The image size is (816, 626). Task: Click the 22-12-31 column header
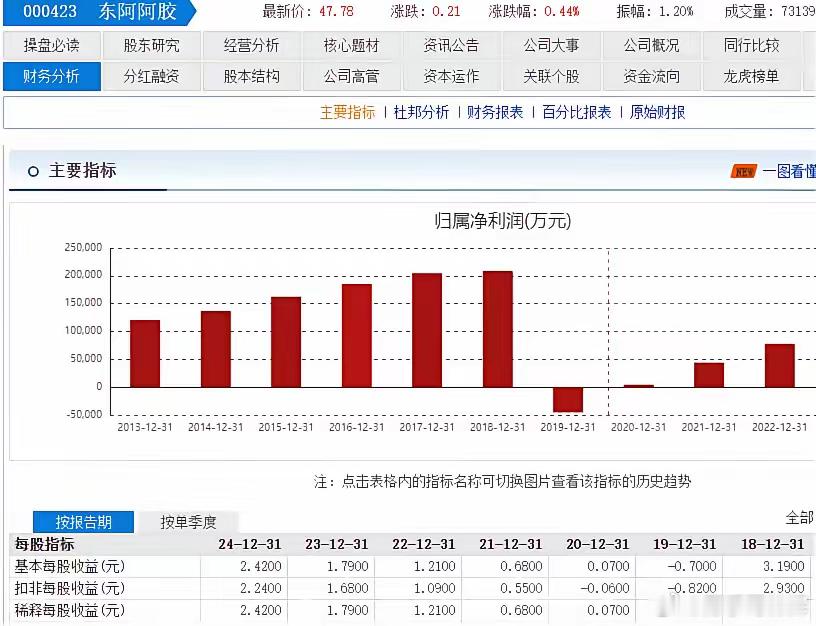coord(424,544)
